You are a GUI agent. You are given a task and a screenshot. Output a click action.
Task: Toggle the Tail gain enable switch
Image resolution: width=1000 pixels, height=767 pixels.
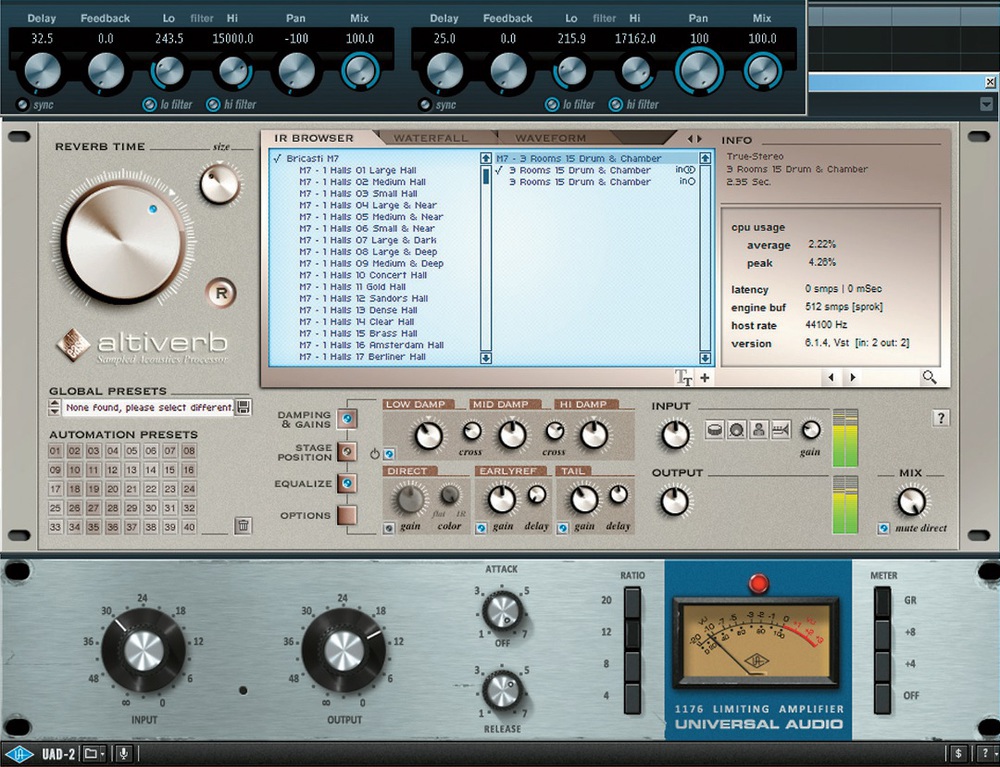[x=562, y=528]
